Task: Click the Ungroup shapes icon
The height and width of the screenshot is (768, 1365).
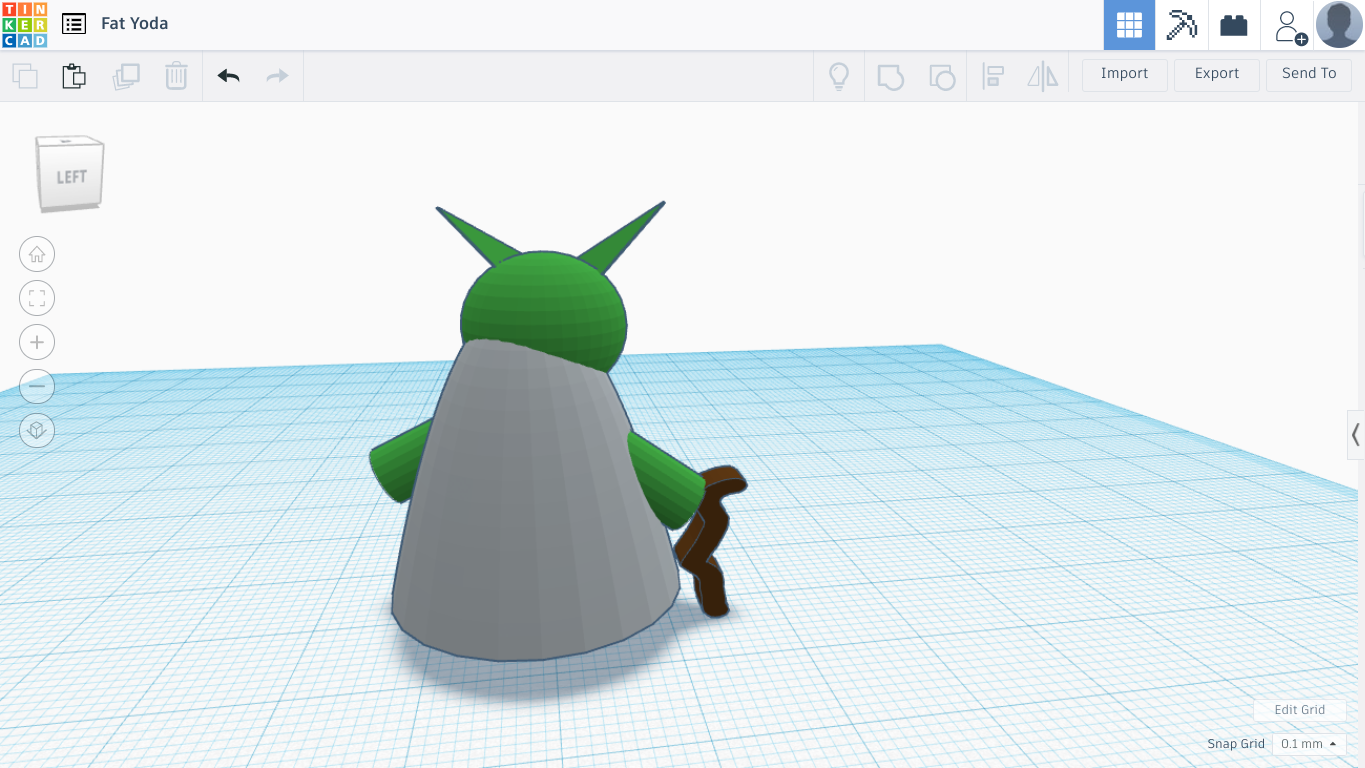Action: 942,76
